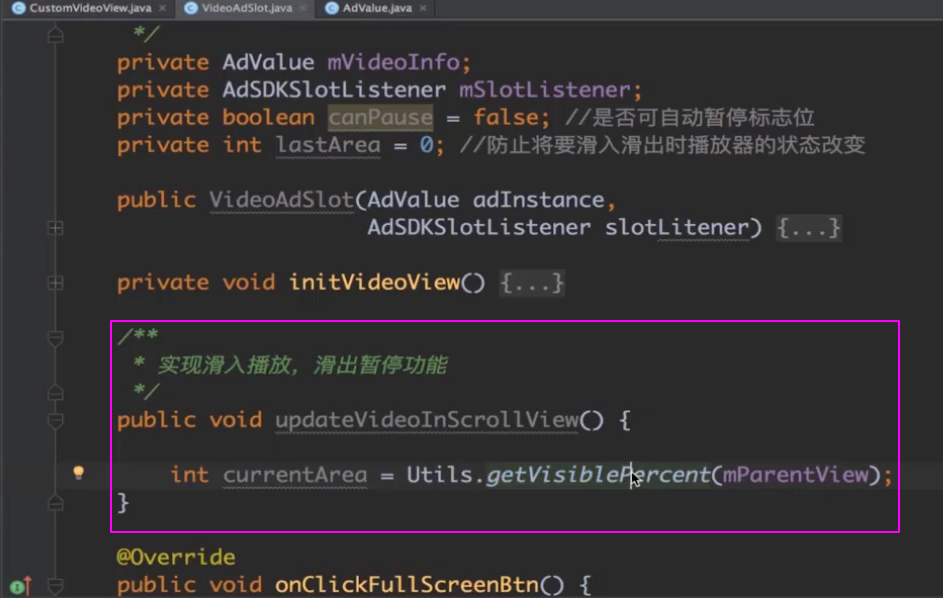Click the AdSDKSlotListener type on the mSlotListener line
Viewport: 943px width, 598px height.
click(x=334, y=90)
